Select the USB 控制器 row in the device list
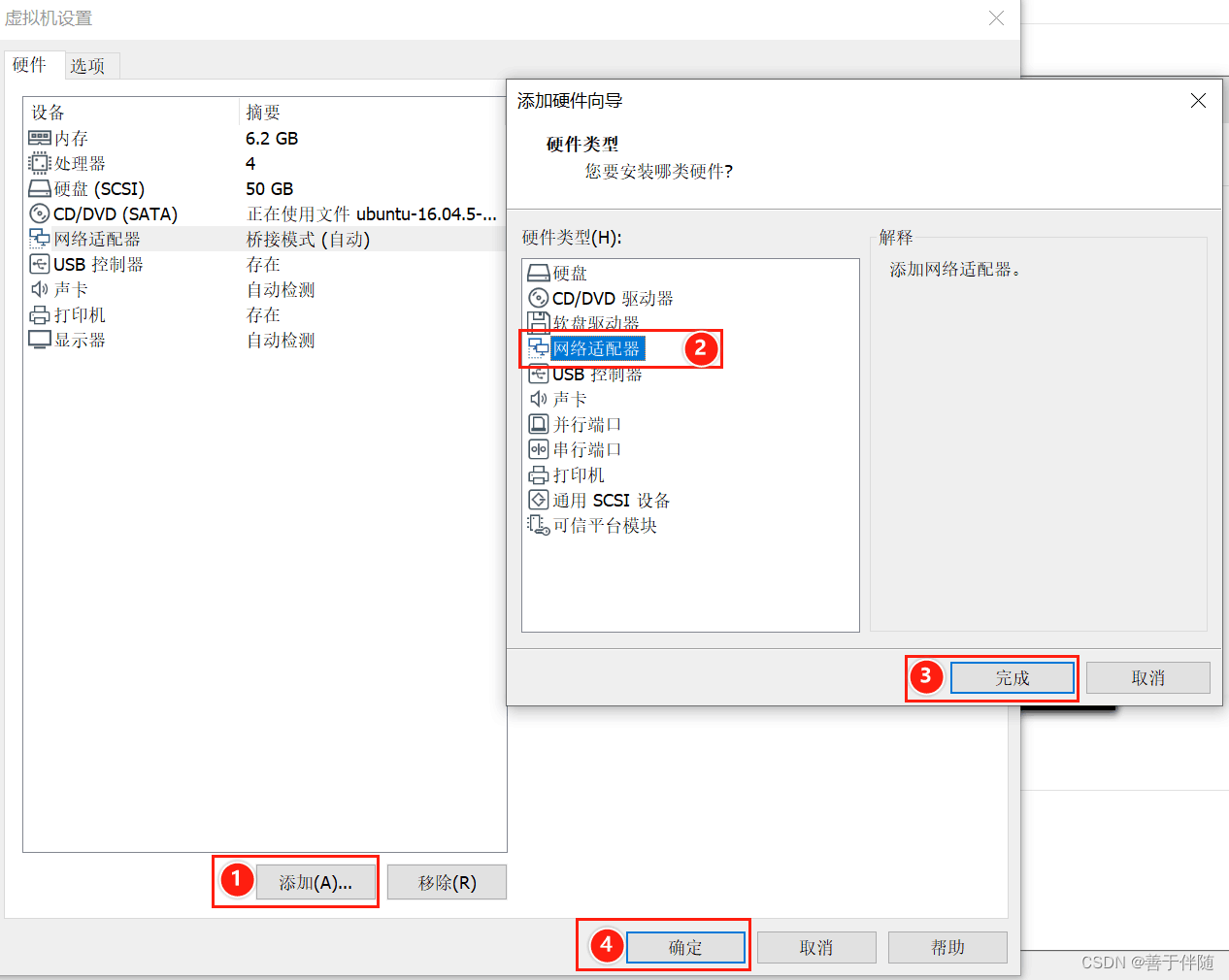 (x=264, y=264)
